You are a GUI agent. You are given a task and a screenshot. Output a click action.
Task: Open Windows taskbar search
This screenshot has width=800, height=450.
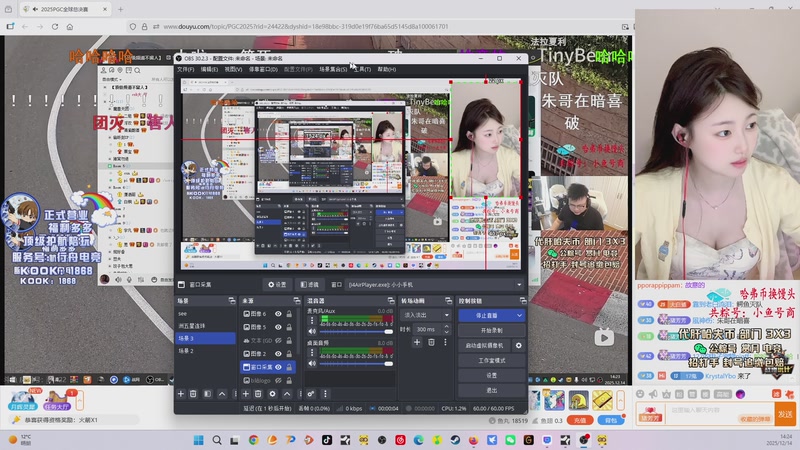[x=217, y=440]
